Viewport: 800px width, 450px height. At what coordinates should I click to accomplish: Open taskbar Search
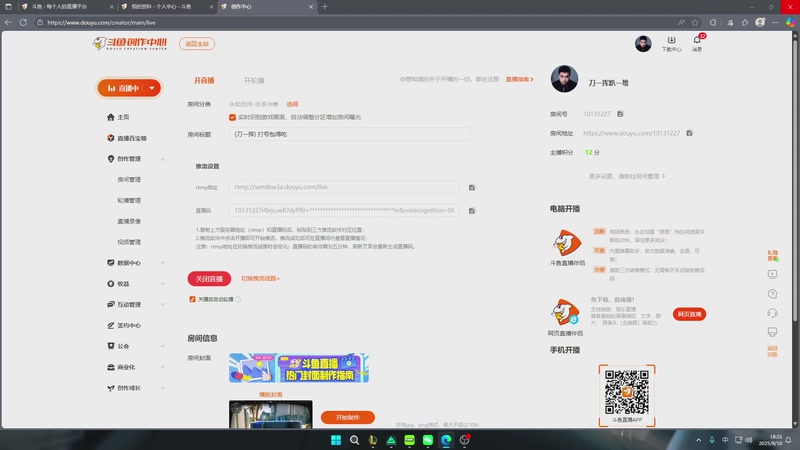[354, 440]
